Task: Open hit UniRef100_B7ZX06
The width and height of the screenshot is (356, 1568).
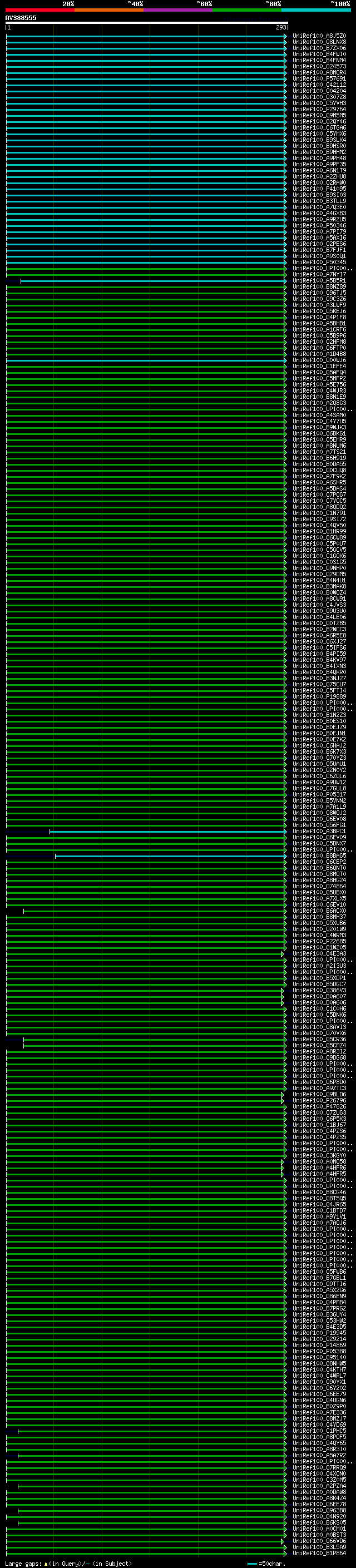Action: (x=319, y=48)
